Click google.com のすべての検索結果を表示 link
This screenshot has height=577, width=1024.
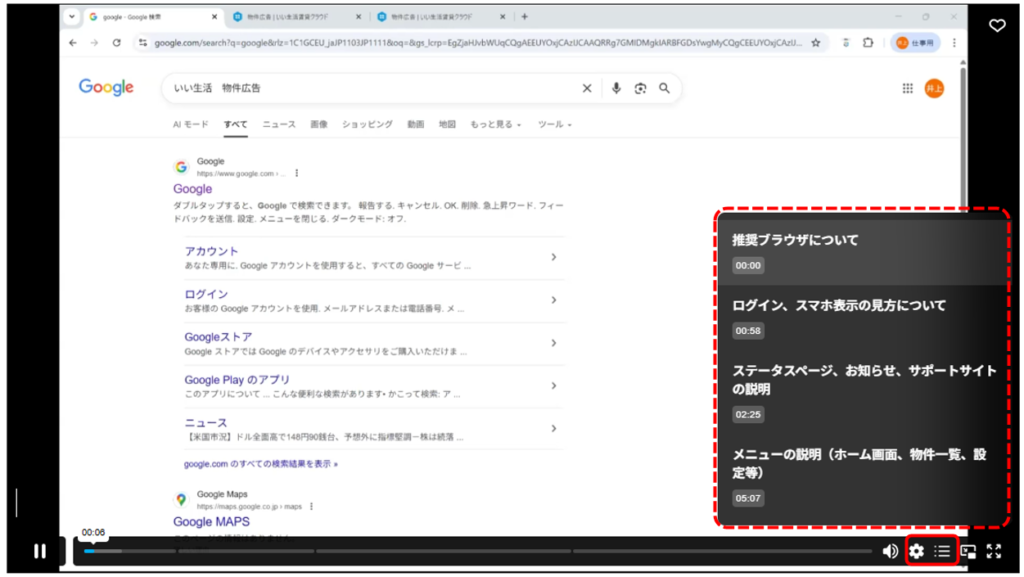click(261, 464)
